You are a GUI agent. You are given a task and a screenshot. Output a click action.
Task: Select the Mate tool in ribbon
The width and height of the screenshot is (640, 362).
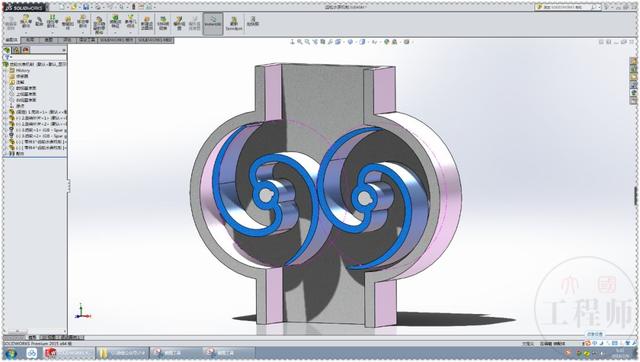click(x=40, y=22)
